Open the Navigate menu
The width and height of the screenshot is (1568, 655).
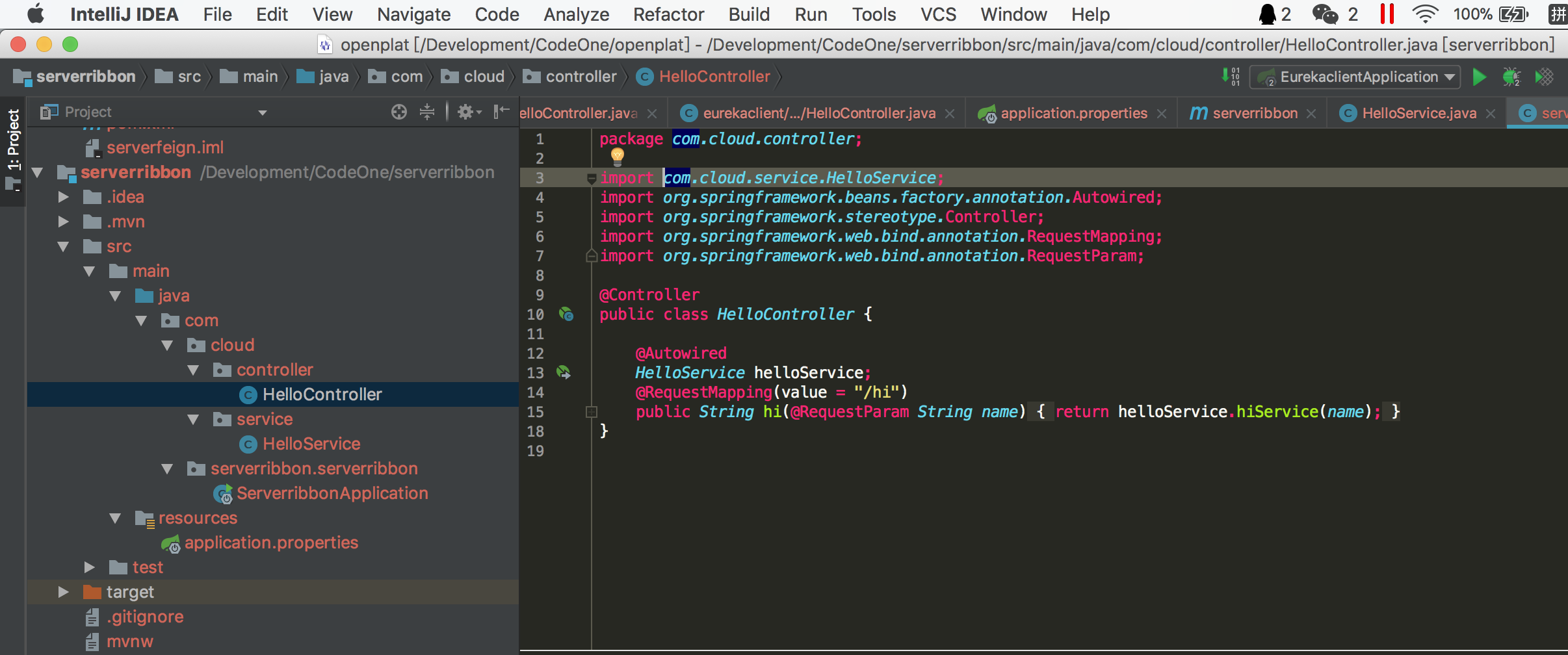(413, 14)
